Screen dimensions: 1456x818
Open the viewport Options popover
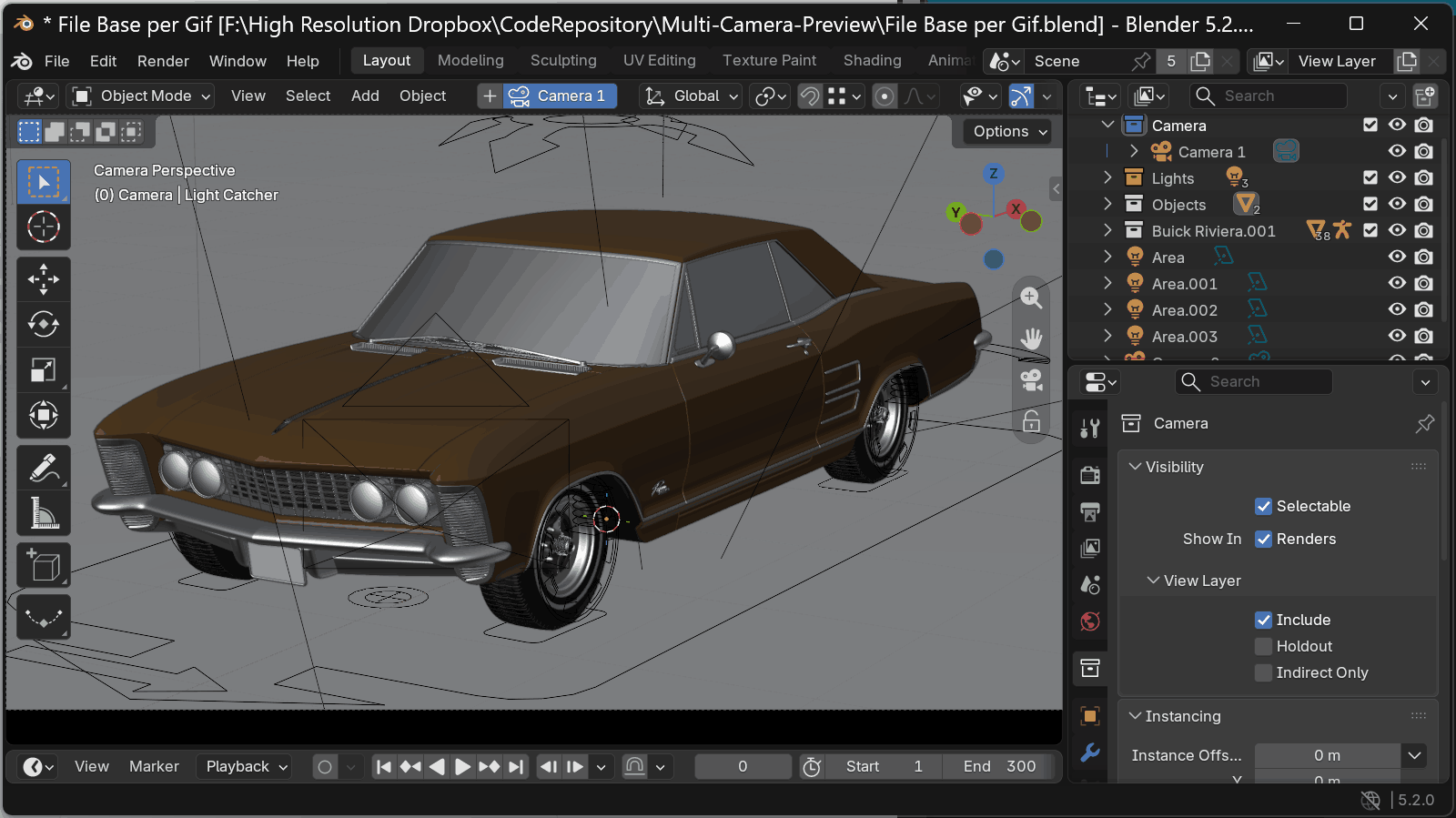[x=1008, y=131]
